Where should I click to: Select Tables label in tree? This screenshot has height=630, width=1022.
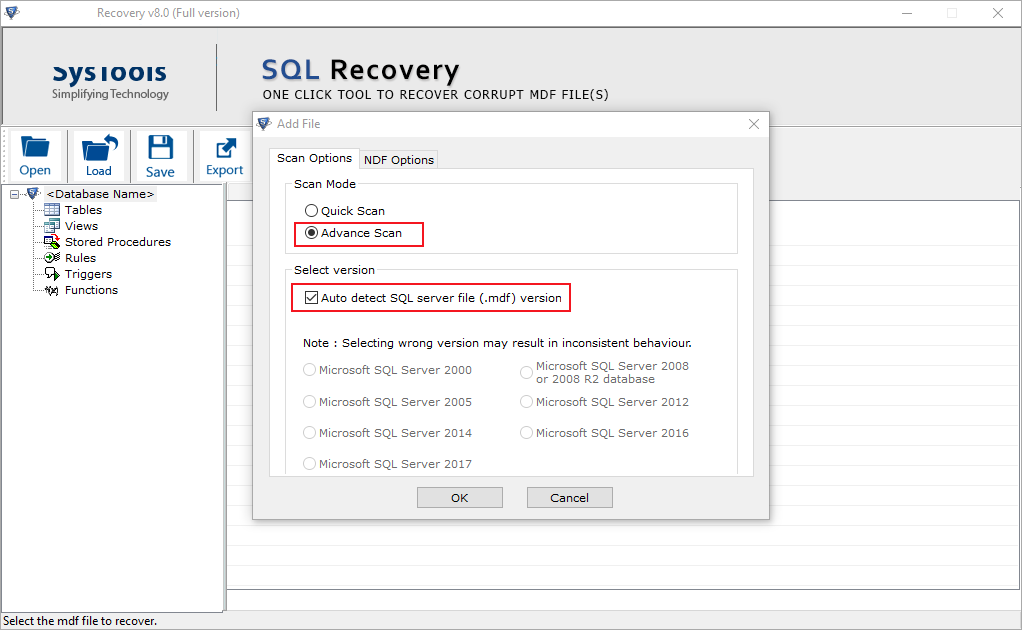coord(83,210)
